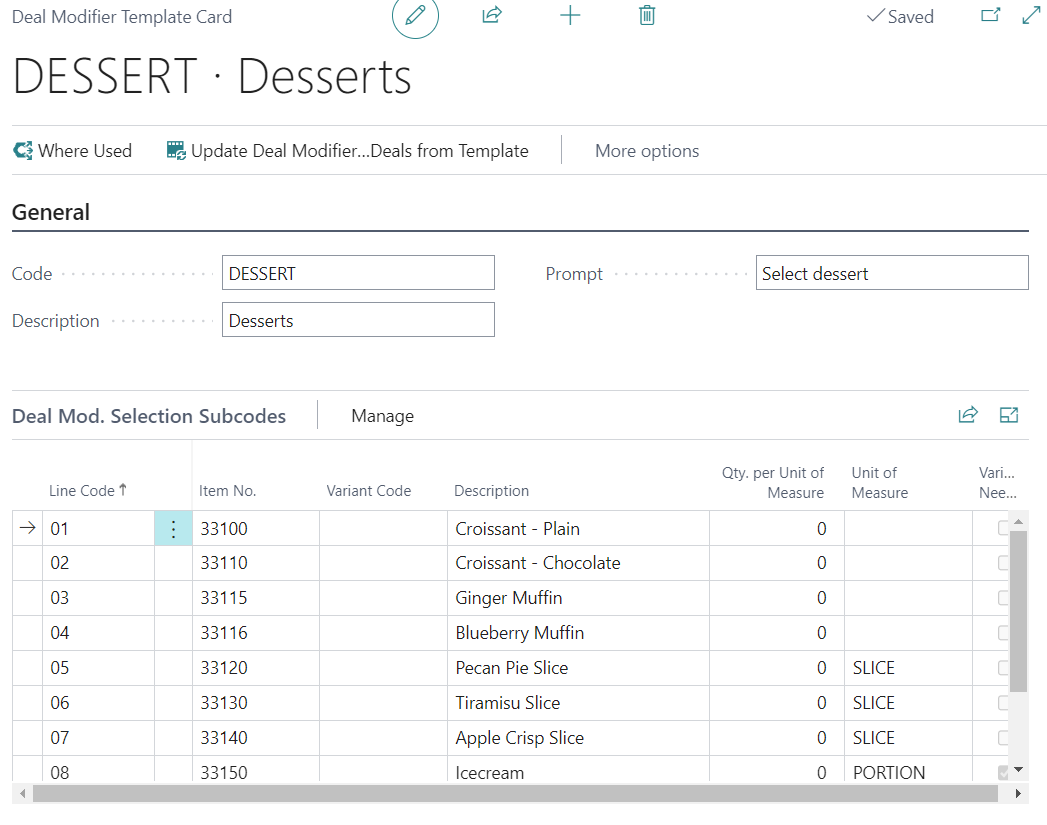This screenshot has width=1047, height=825.
Task: Click the subcodes share icon
Action: (967, 415)
